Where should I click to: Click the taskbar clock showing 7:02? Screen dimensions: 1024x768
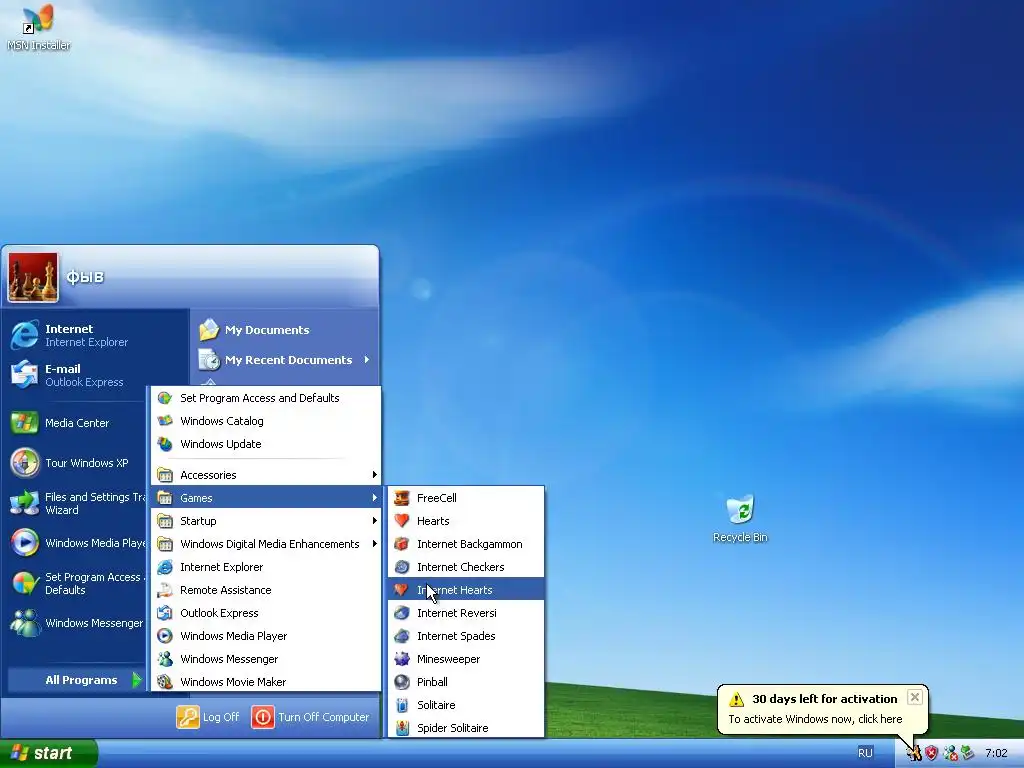[x=996, y=753]
